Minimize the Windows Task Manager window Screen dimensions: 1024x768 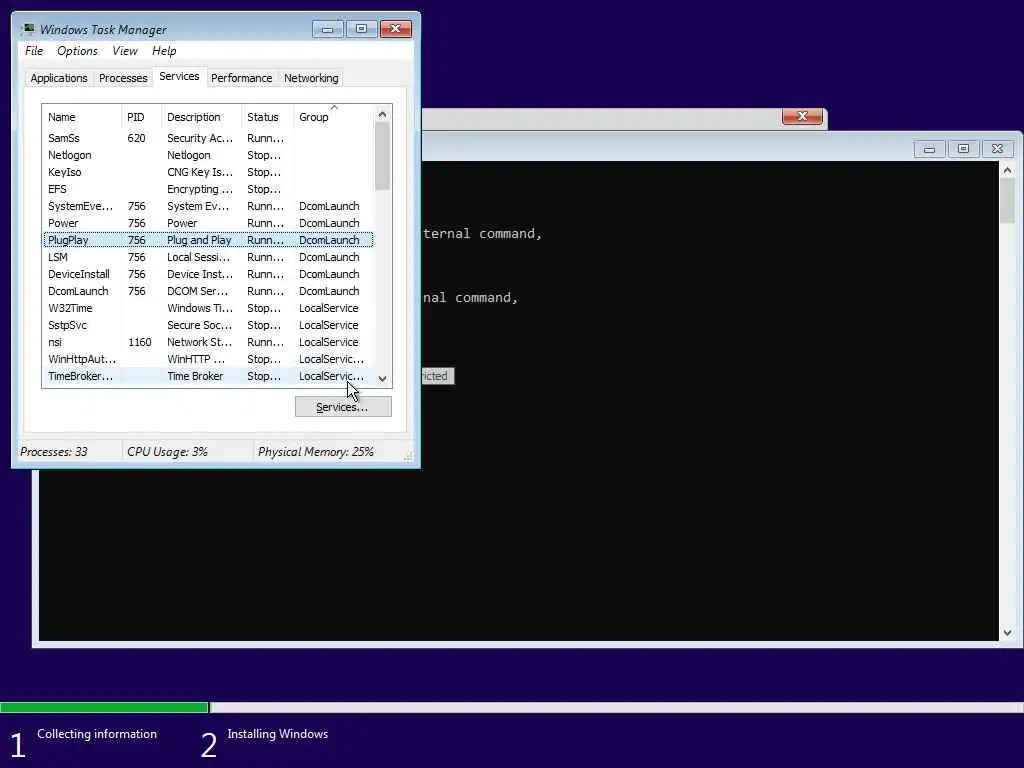pyautogui.click(x=327, y=29)
